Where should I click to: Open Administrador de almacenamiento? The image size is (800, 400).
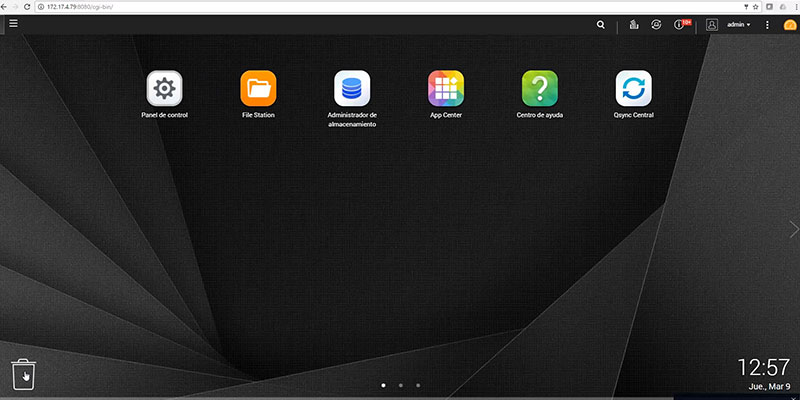click(352, 88)
